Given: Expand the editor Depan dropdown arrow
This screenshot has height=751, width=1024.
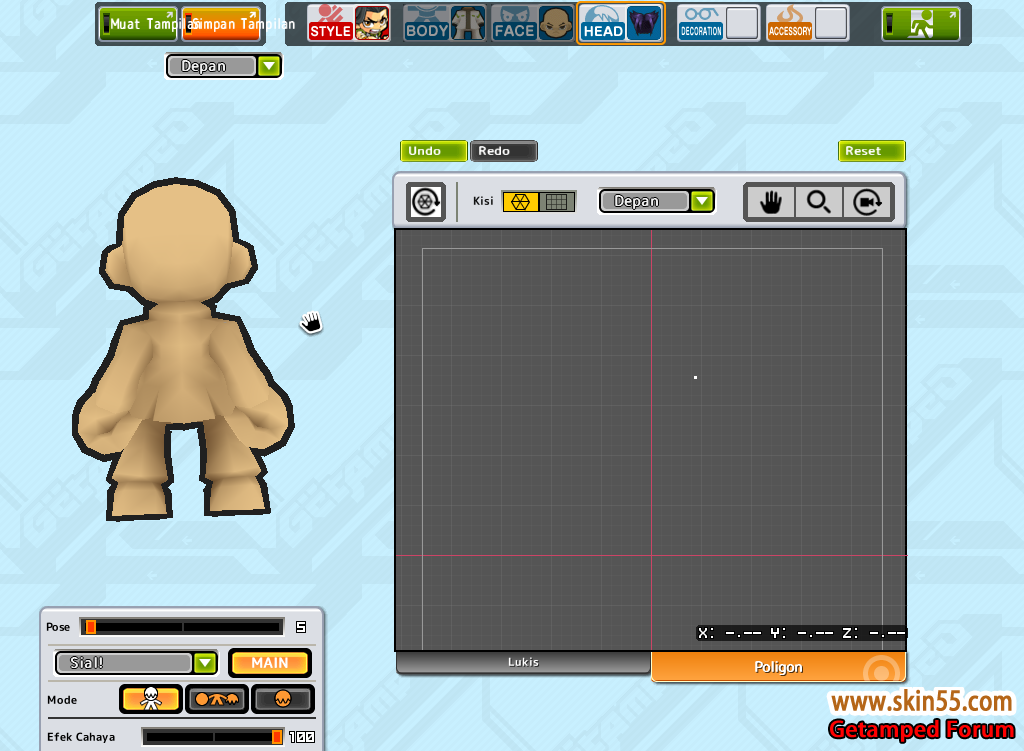Looking at the screenshot, I should pyautogui.click(x=702, y=201).
